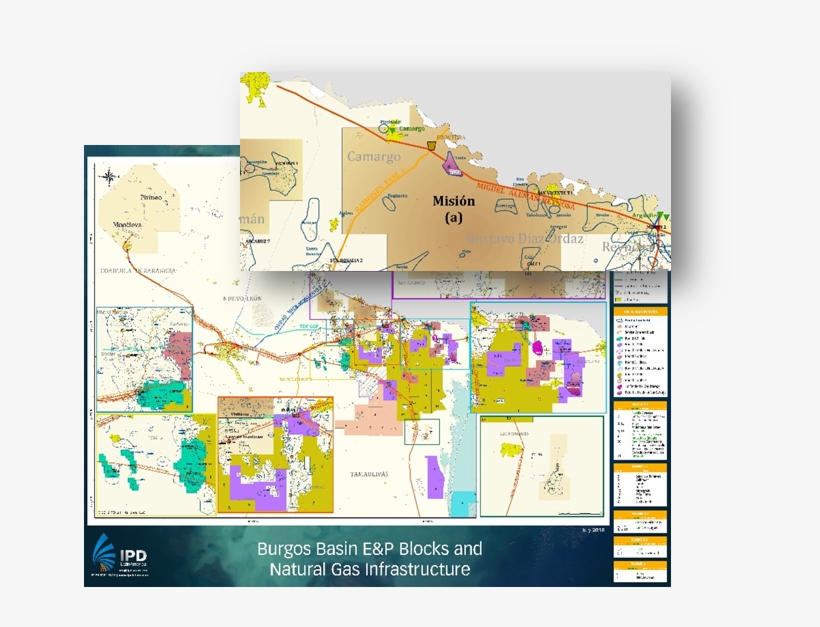The image size is (820, 627).
Task: Collapse the second orange legend section header
Action: click(x=640, y=403)
